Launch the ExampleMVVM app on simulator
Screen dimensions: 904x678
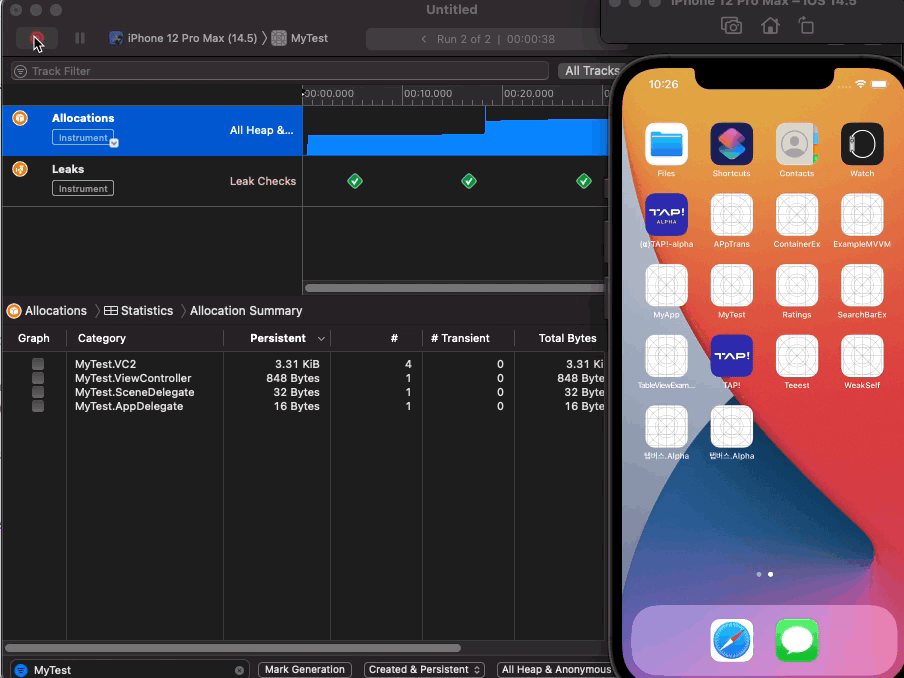pyautogui.click(x=862, y=214)
